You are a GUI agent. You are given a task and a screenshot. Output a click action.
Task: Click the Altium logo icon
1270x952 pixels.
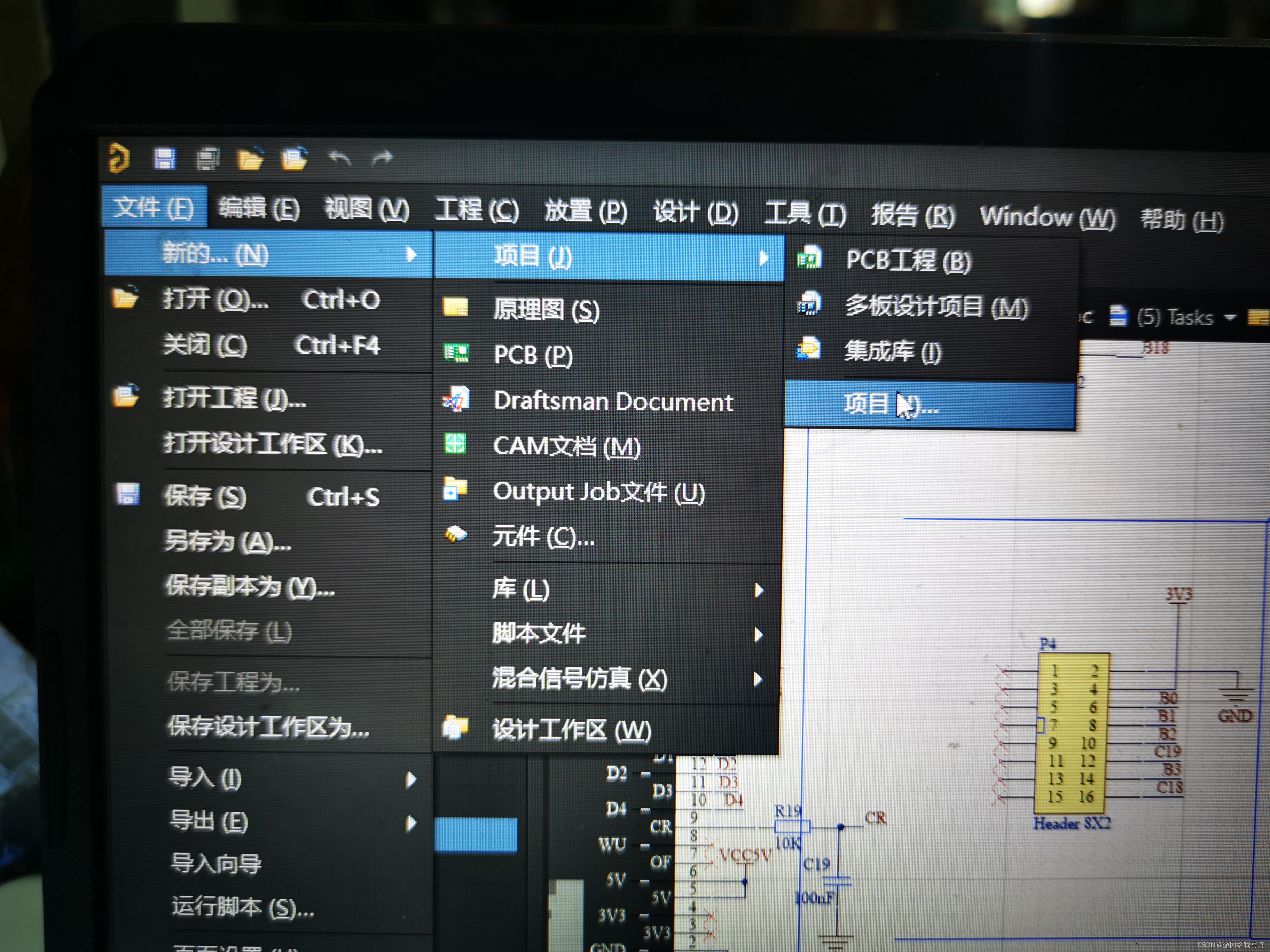tap(119, 158)
